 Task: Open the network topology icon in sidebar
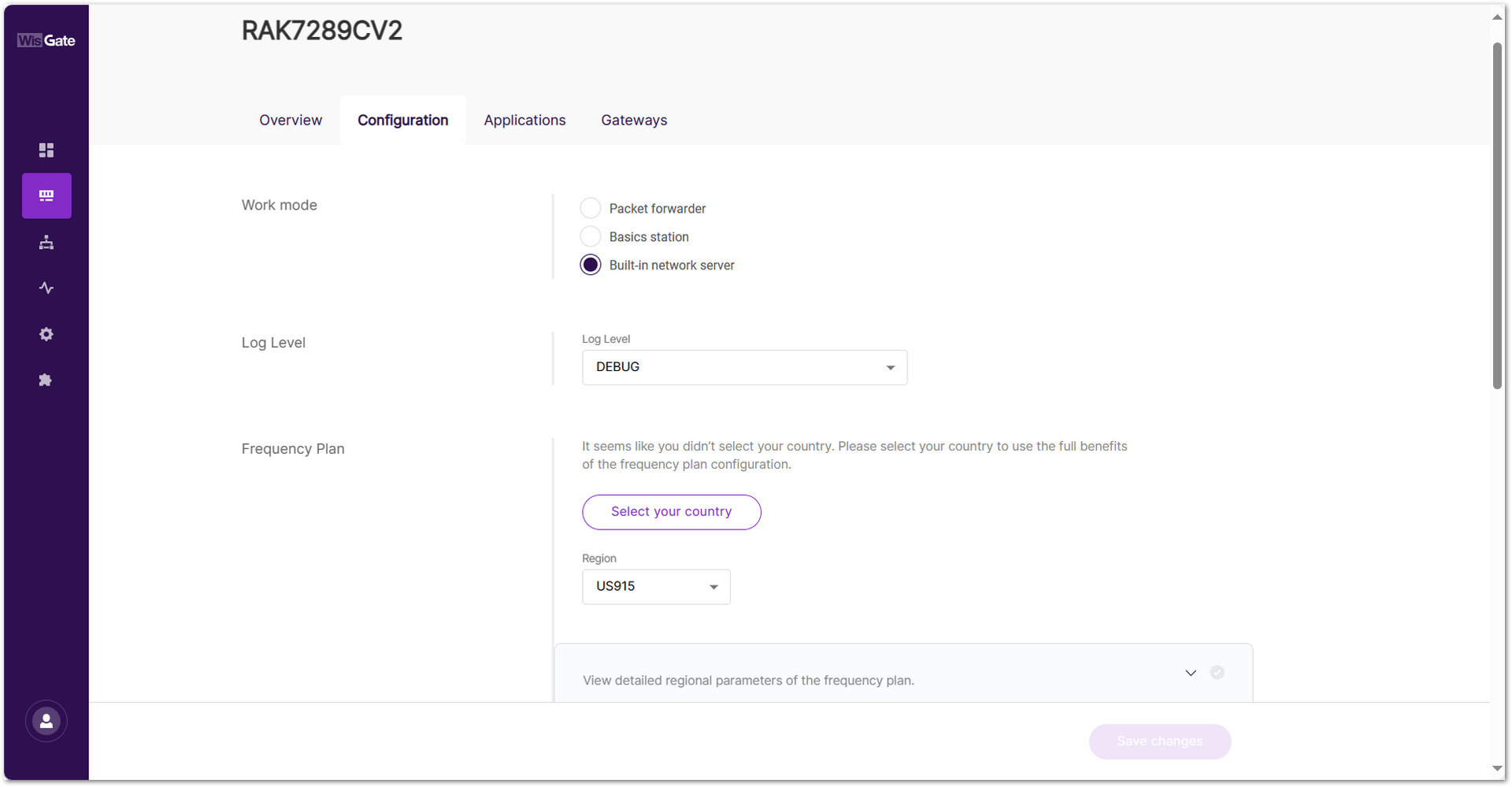(46, 242)
